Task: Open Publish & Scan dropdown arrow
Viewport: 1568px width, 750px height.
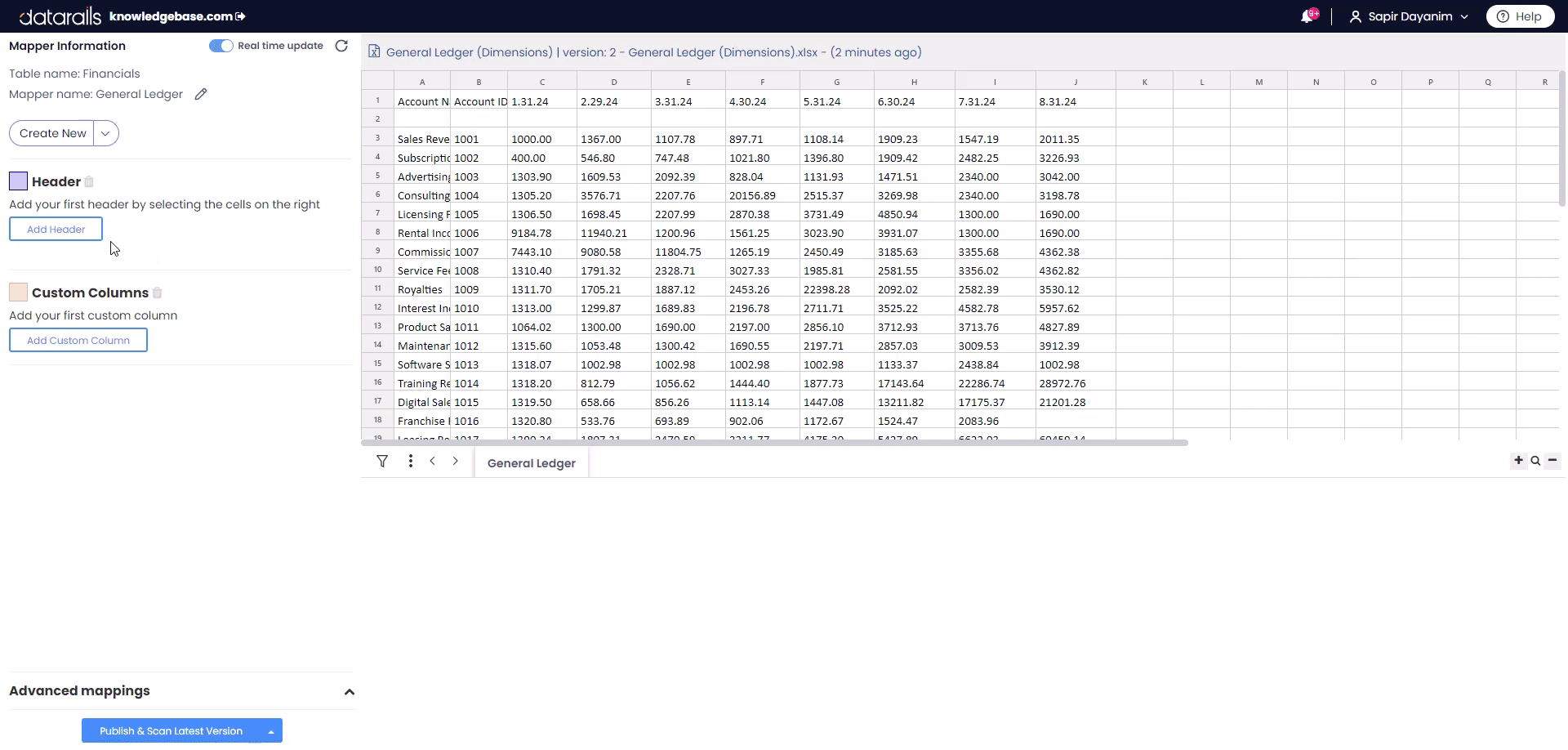Action: pos(271,731)
